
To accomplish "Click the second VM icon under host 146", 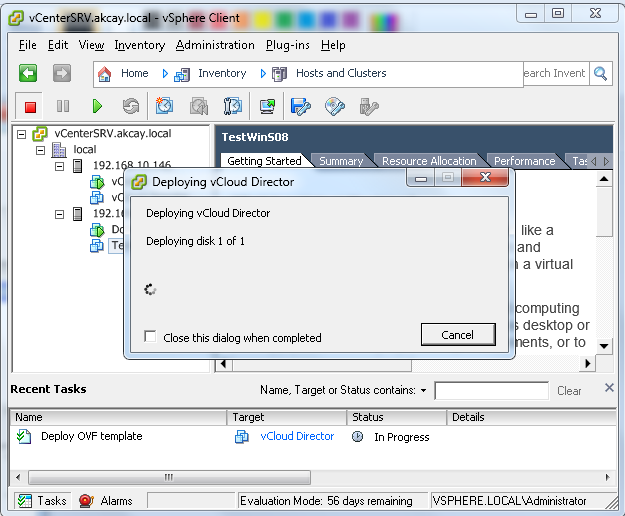I will [x=97, y=197].
